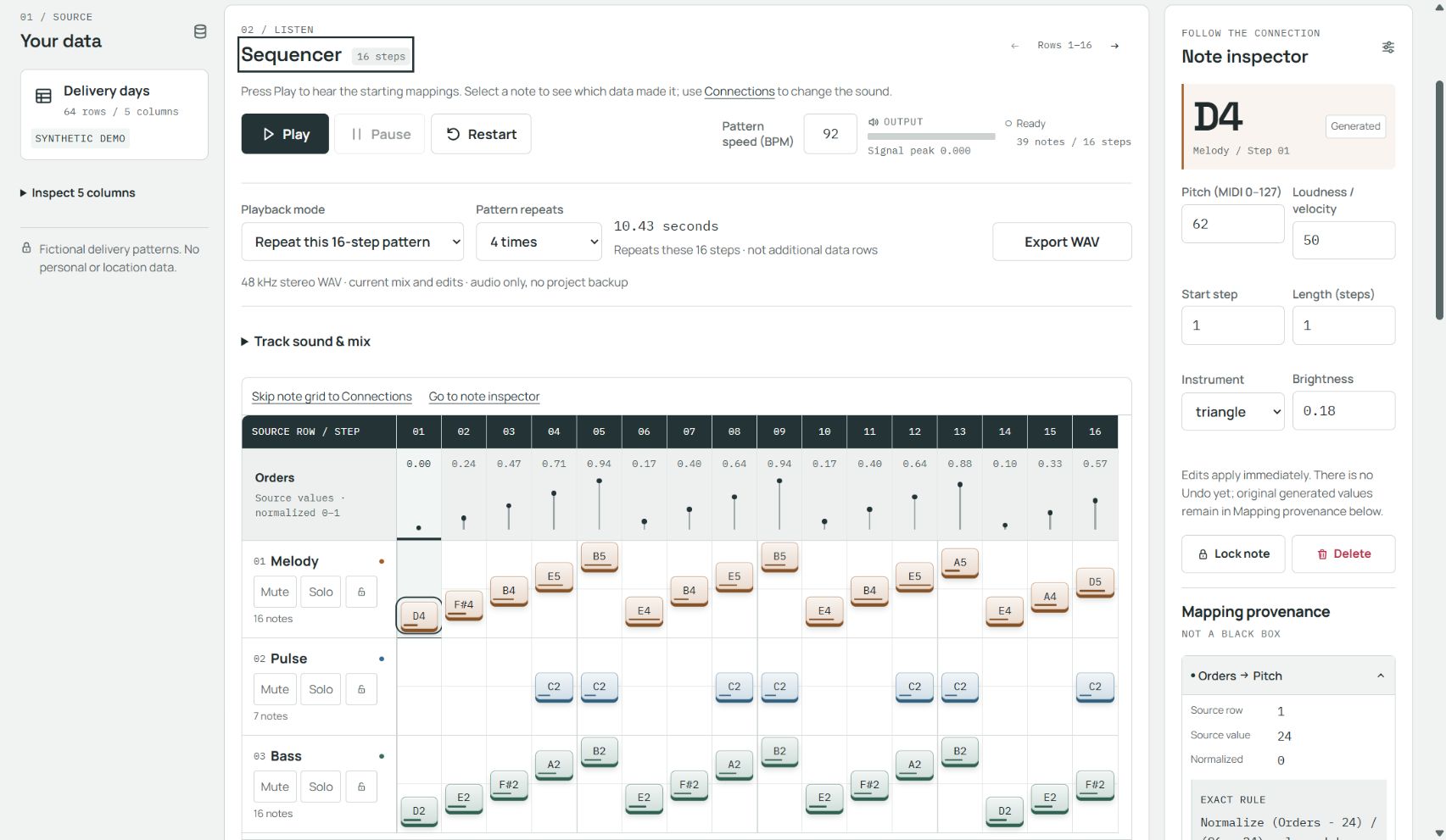Click step 13 column header
The width and height of the screenshot is (1446, 840).
click(x=960, y=431)
